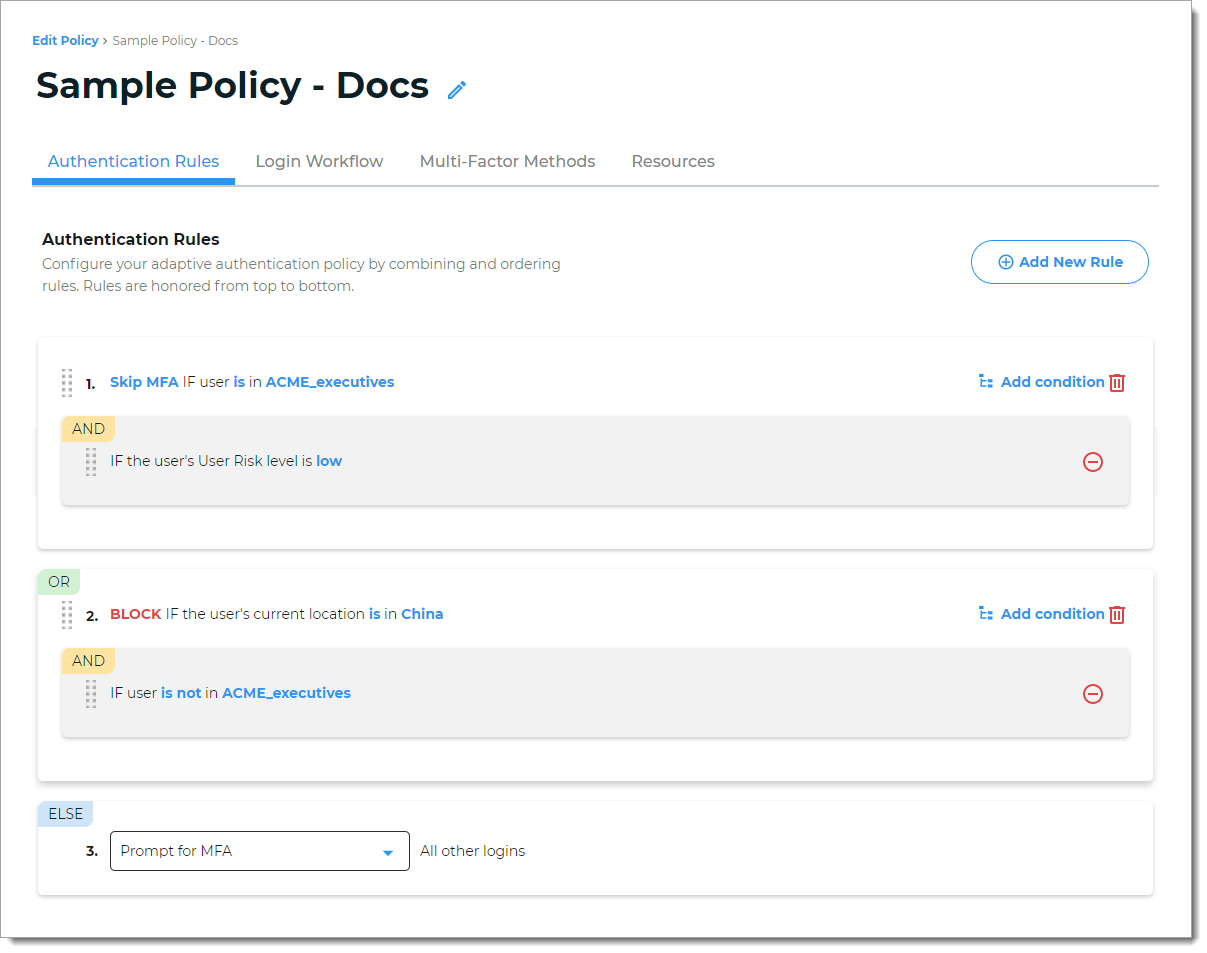This screenshot has width=1207, height=953.
Task: Switch to the Login Workflow tab
Action: tap(319, 161)
